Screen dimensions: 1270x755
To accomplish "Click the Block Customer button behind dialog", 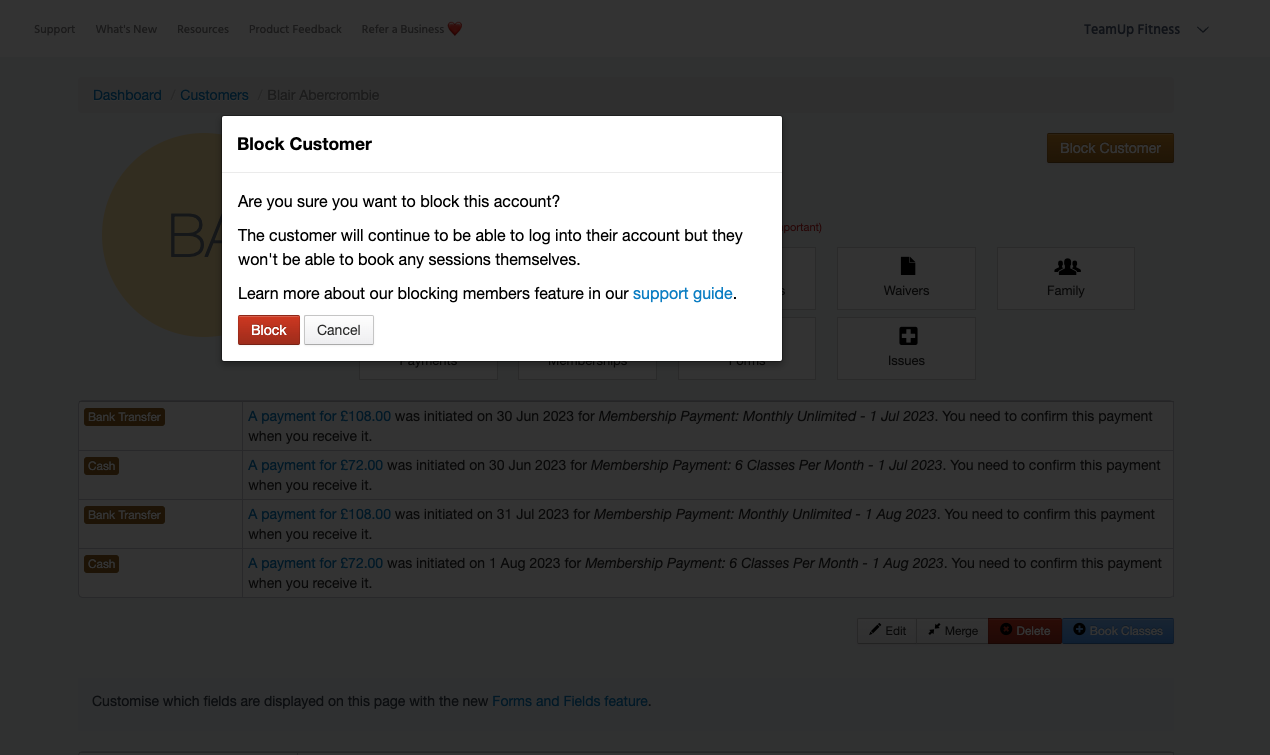I will [1110, 148].
